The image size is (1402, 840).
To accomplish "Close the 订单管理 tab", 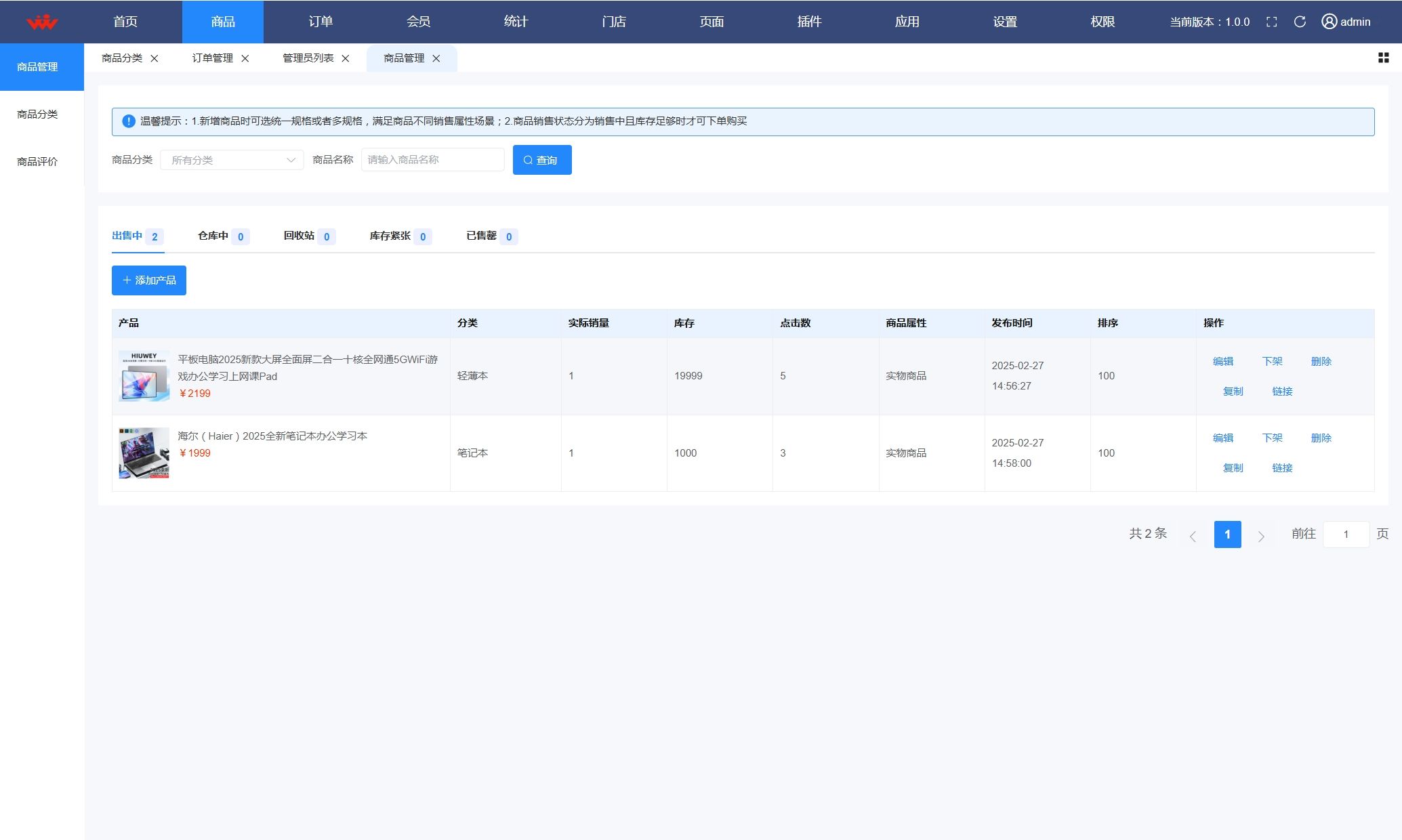I will (245, 58).
